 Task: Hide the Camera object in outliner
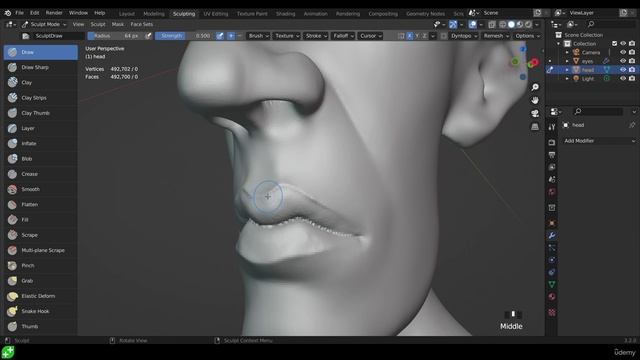[x=623, y=52]
